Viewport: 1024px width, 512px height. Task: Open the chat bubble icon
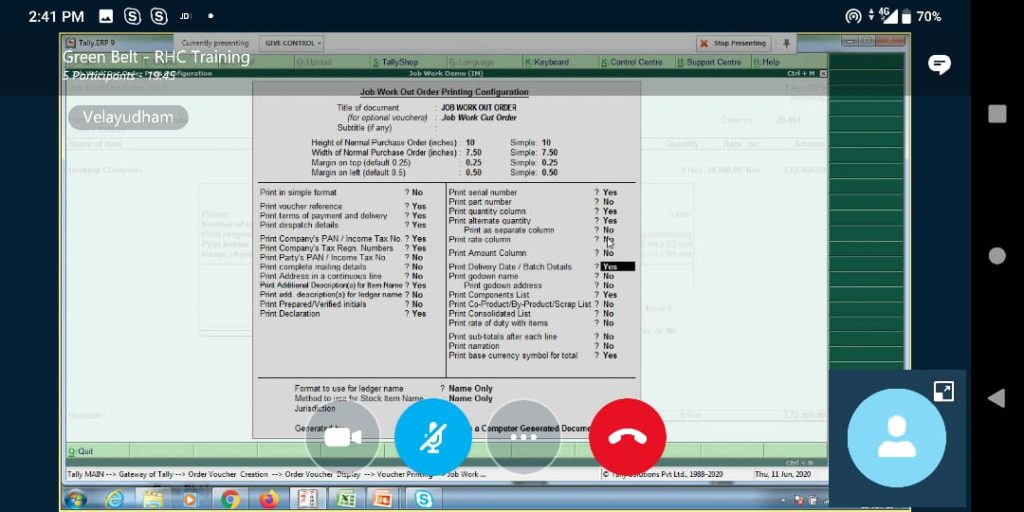[x=939, y=64]
